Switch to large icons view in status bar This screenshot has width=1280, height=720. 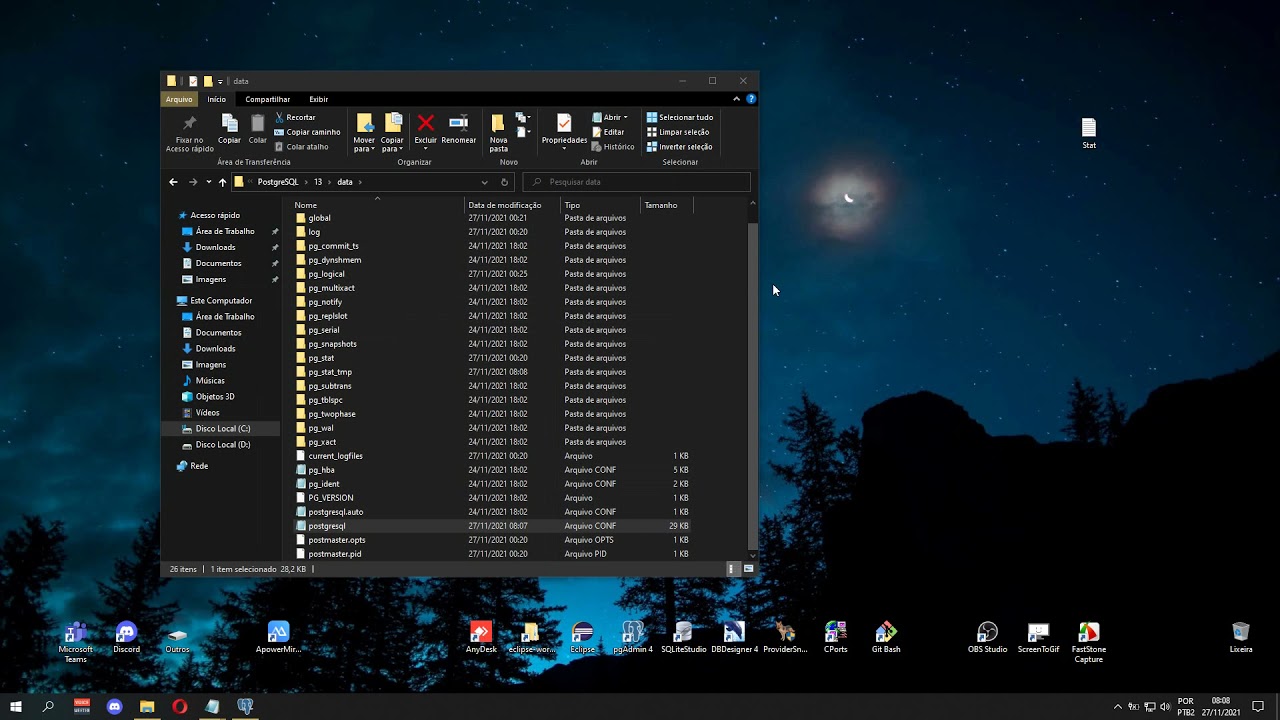748,569
